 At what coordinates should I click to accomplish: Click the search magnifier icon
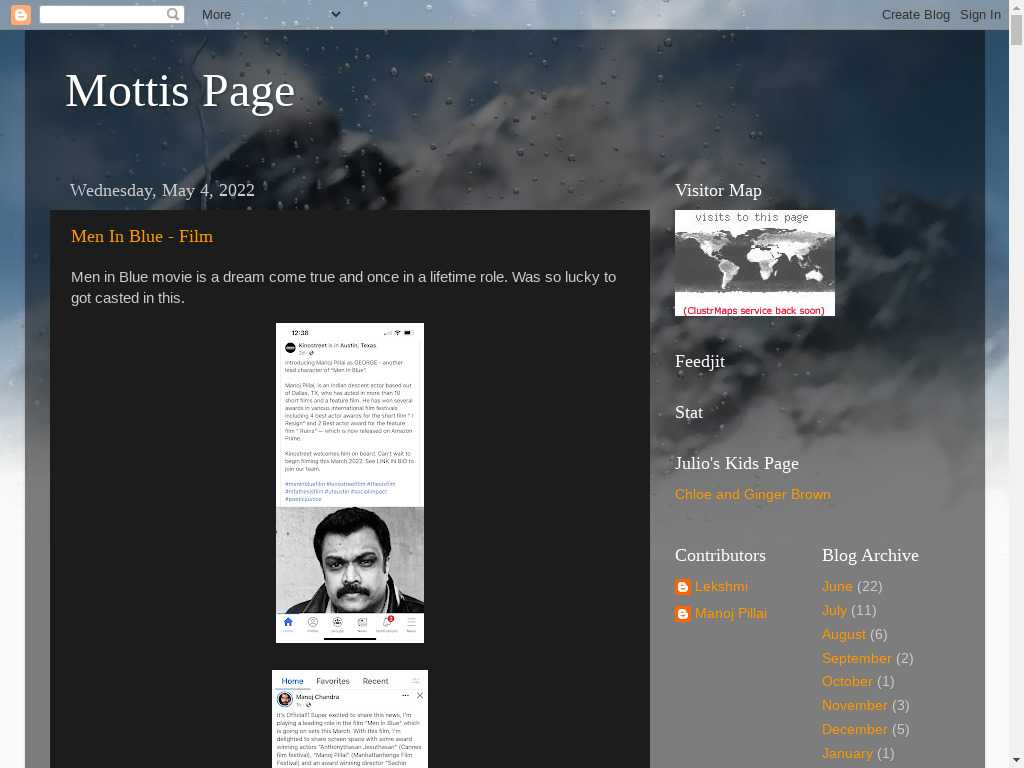tap(173, 14)
